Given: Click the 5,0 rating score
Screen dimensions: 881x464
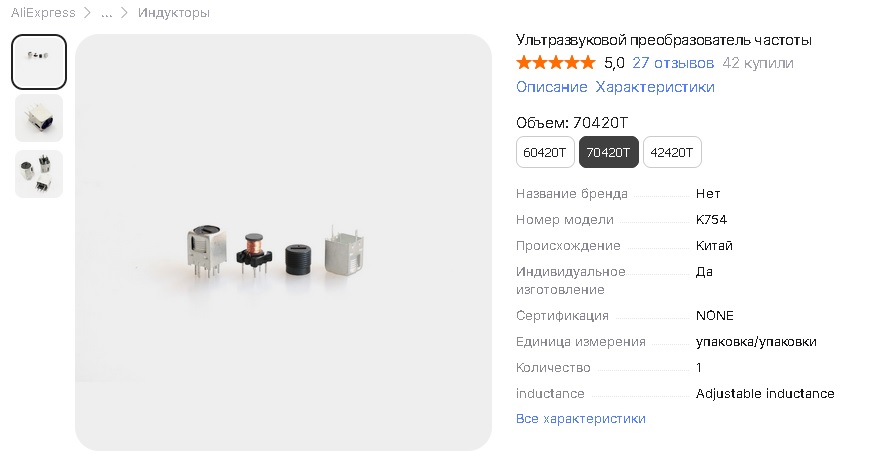Looking at the screenshot, I should coord(614,63).
